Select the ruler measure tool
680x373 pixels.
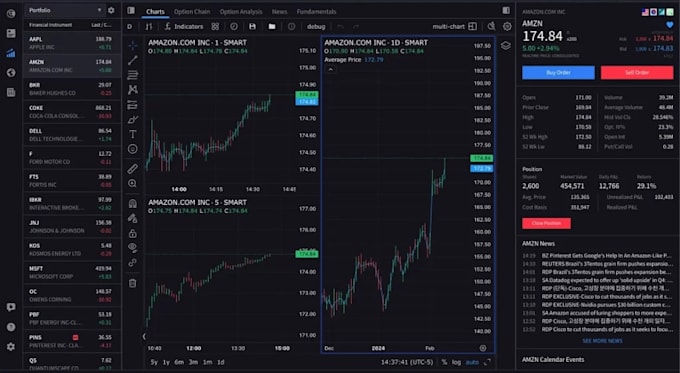(133, 168)
